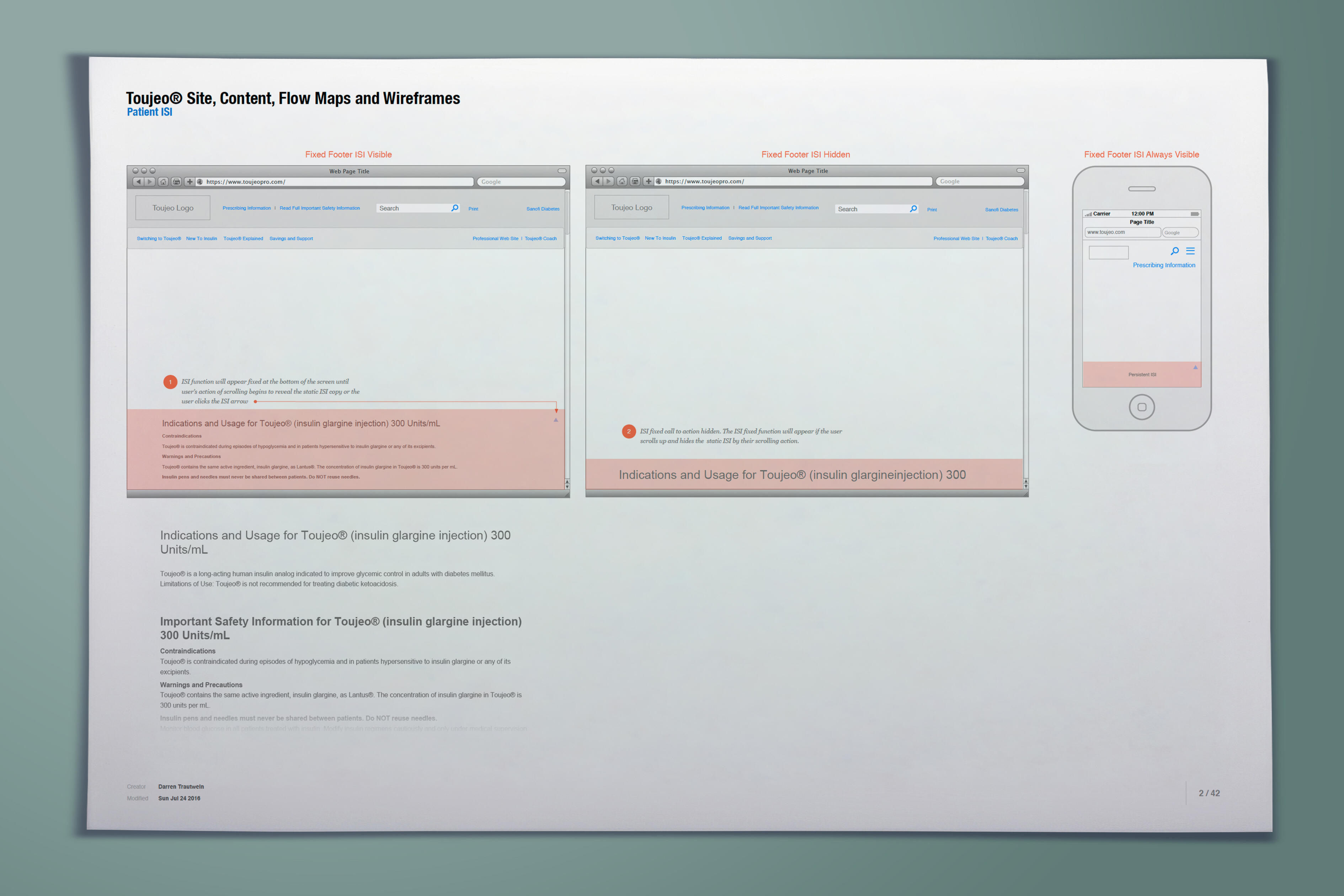Click Prescribing Information link in the ISI Hidden browser
Viewport: 1344px width, 896px height.
[706, 207]
